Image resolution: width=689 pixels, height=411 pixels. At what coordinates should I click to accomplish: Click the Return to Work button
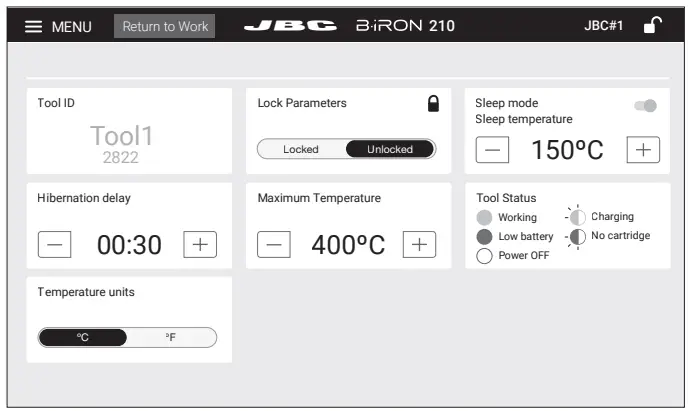pyautogui.click(x=165, y=26)
